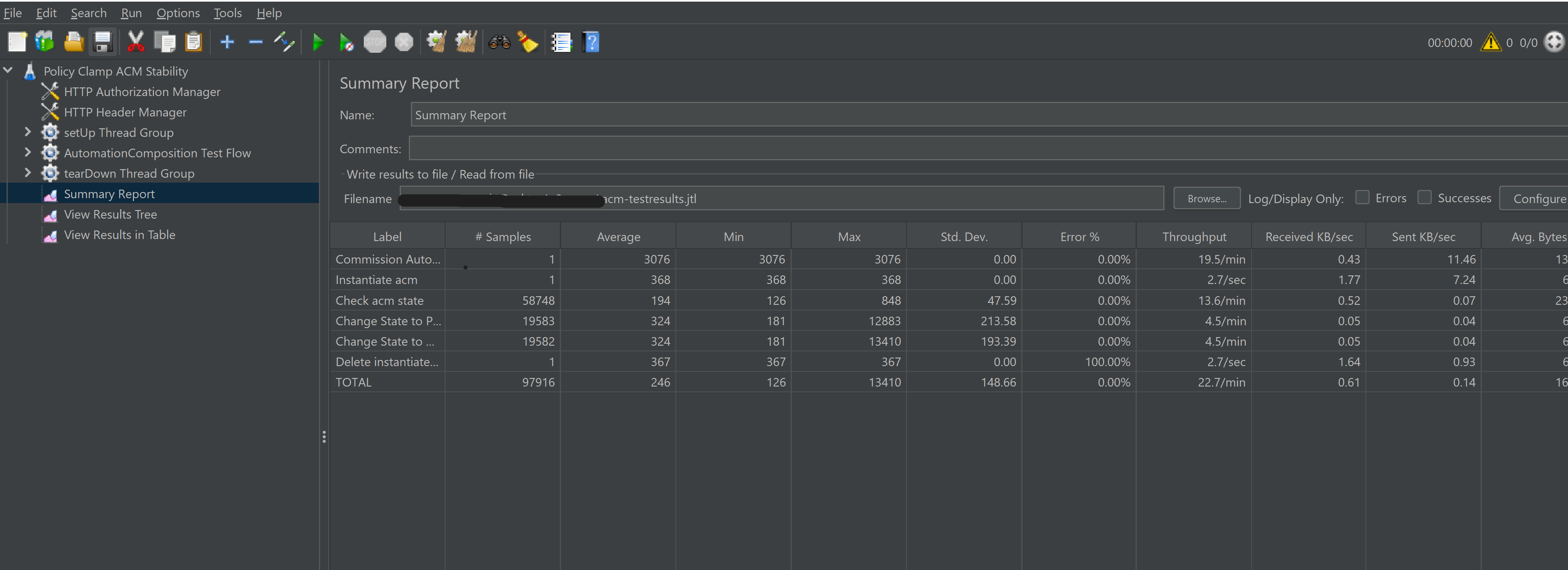1568x570 pixels.
Task: Click the 58748 samples cell
Action: click(x=503, y=300)
